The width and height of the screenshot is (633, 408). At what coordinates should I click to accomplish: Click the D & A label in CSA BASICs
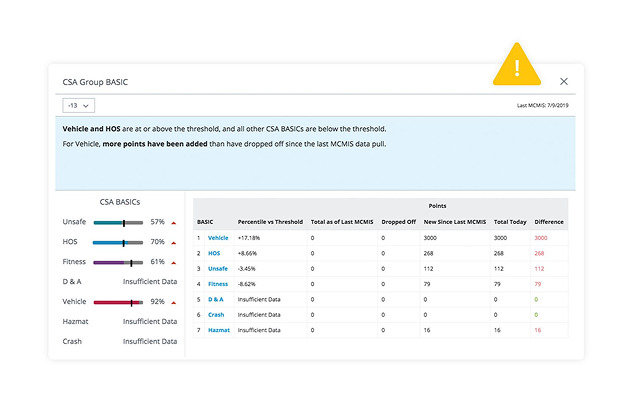click(x=72, y=282)
